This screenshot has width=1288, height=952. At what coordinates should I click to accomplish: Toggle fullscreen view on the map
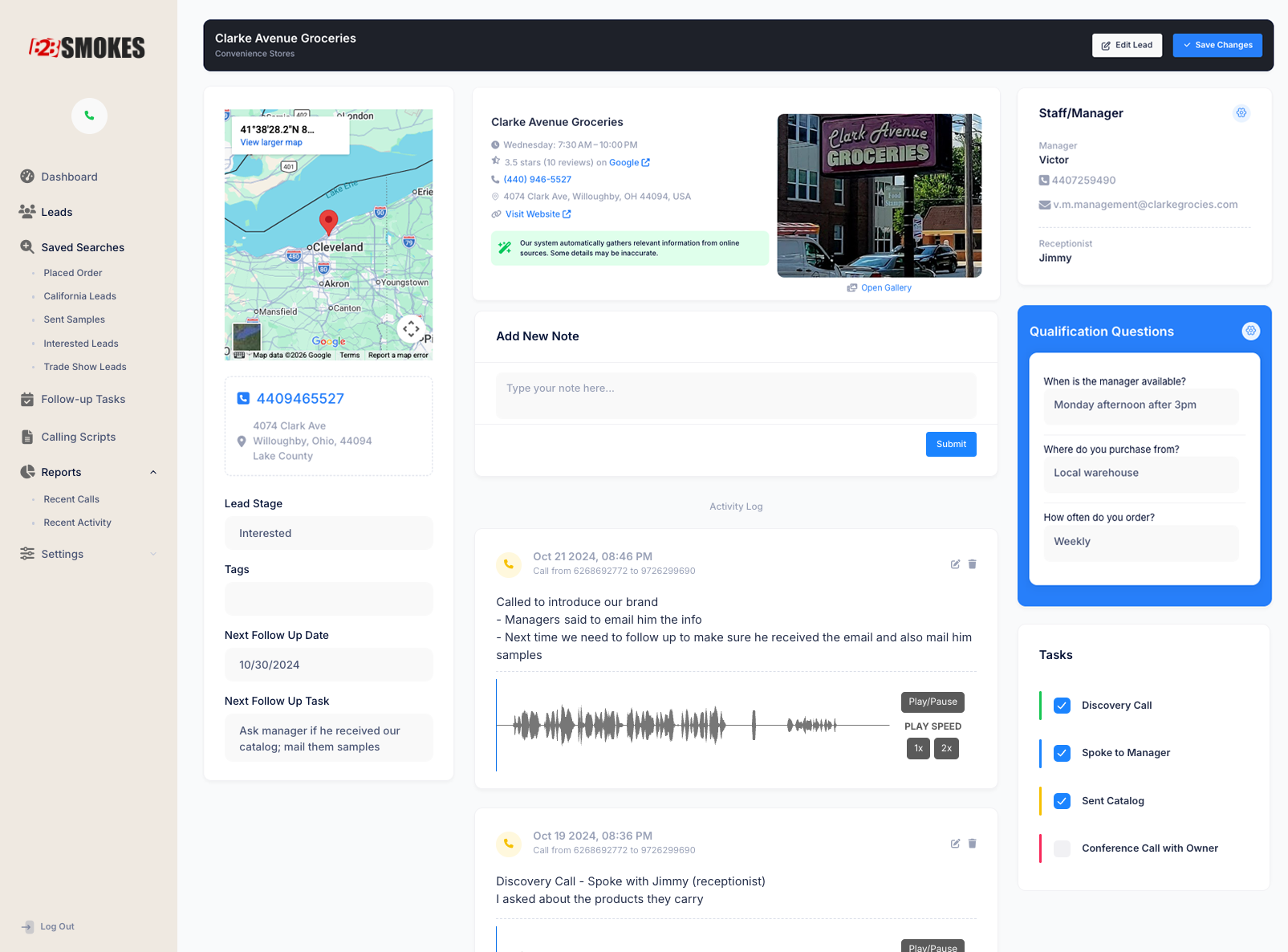(x=411, y=328)
